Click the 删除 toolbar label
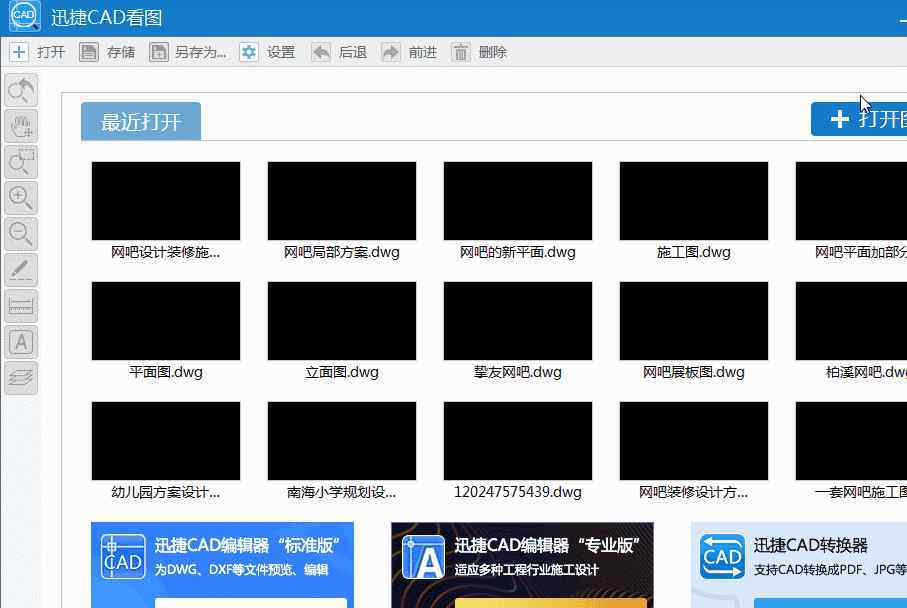The height and width of the screenshot is (608, 907). [x=493, y=53]
